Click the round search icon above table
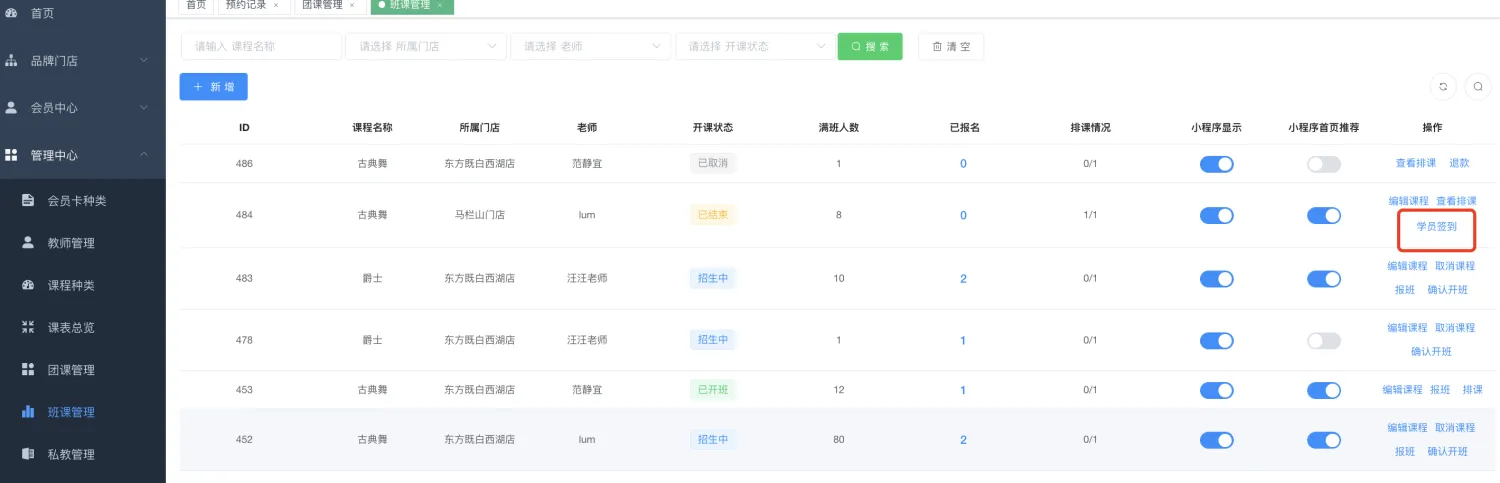This screenshot has height=483, width=1500. 1478,87
